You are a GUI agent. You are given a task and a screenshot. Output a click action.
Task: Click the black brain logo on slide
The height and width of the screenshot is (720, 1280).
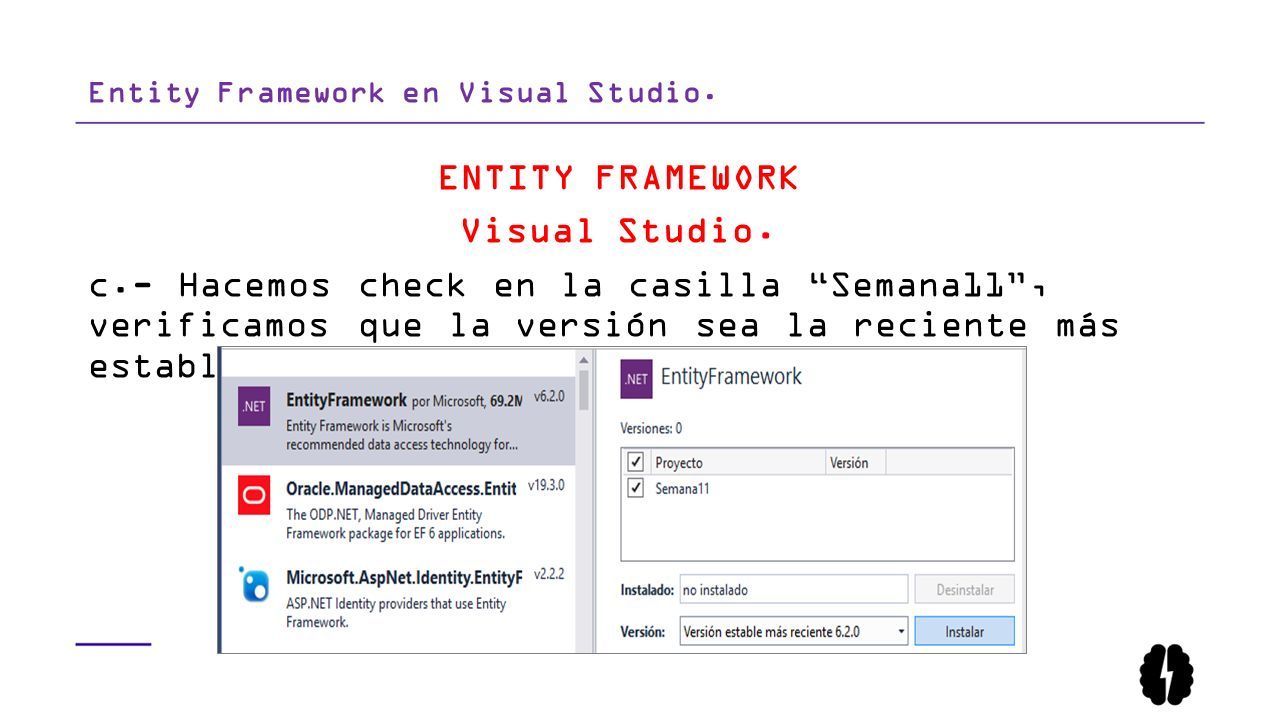click(x=1167, y=674)
